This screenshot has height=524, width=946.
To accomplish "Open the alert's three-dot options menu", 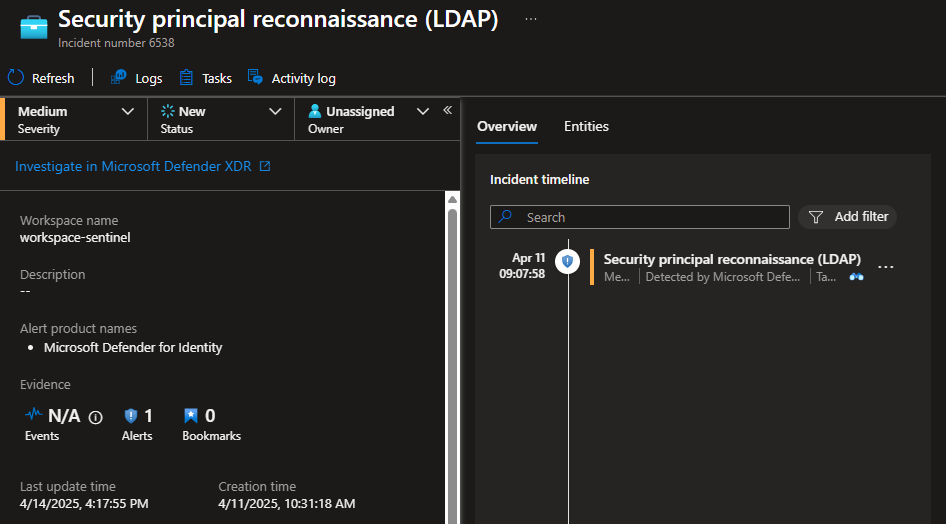I will click(885, 267).
